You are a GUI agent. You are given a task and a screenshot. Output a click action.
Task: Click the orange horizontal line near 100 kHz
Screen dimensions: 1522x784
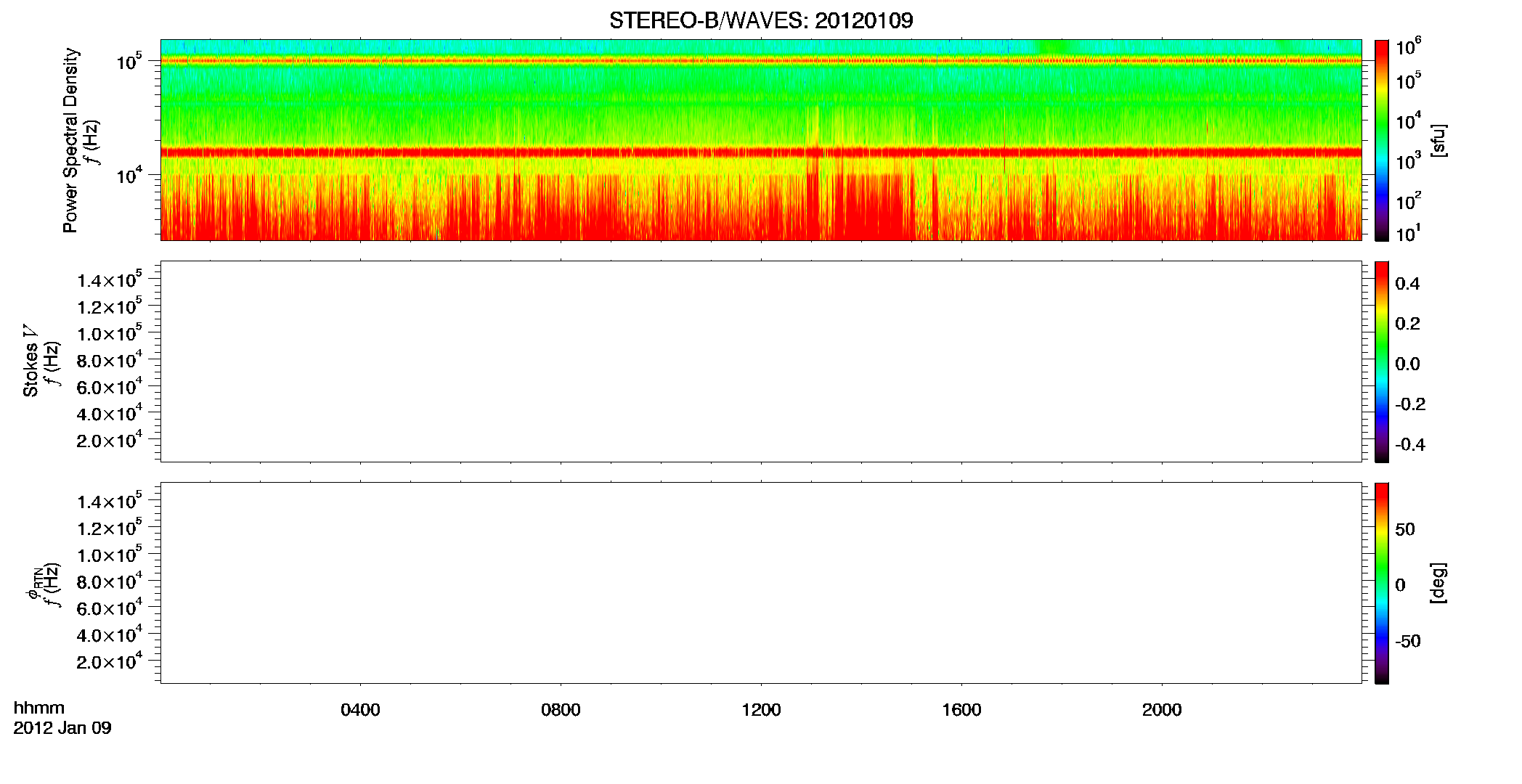click(761, 61)
